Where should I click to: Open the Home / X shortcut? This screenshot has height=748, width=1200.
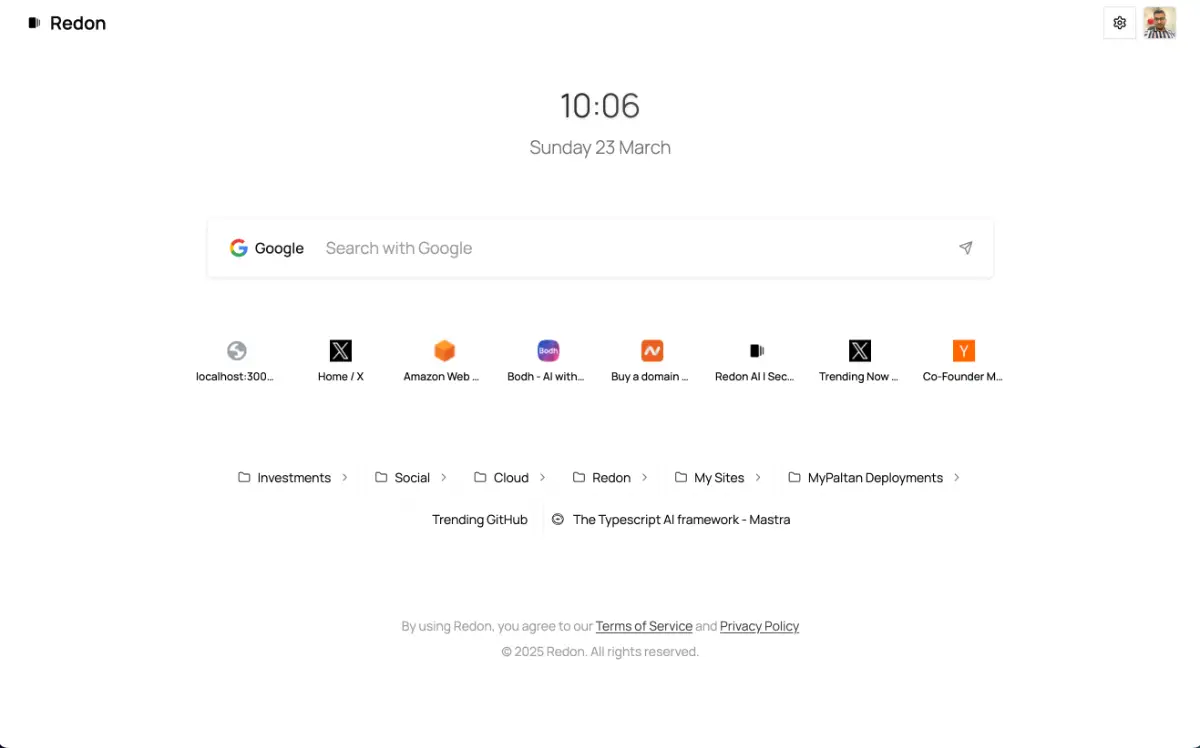click(340, 361)
